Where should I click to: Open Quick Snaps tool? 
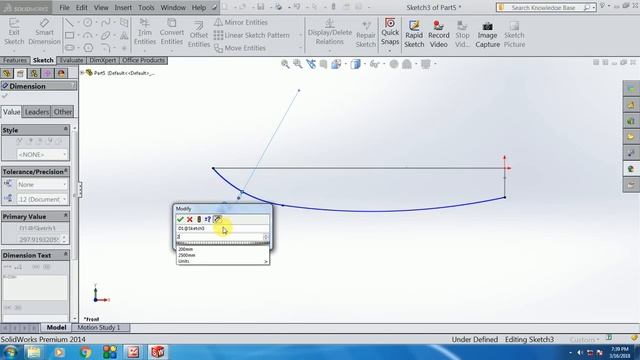click(x=390, y=32)
